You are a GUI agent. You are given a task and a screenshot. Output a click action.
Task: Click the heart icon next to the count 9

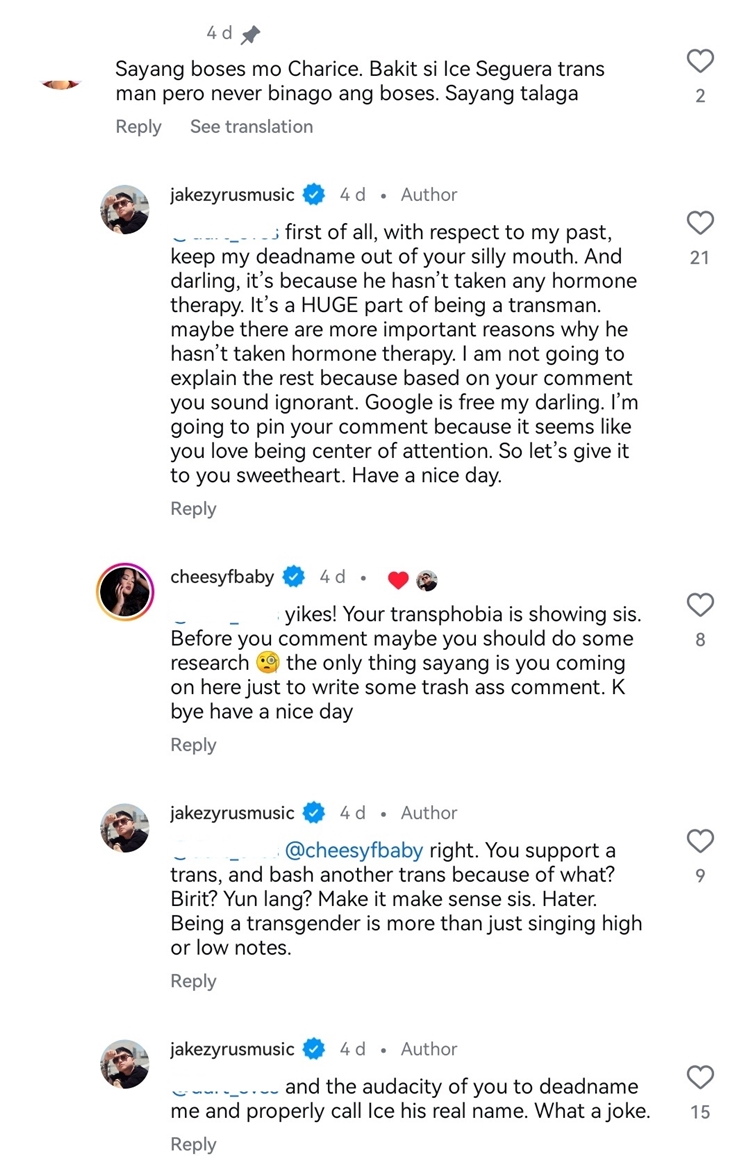tap(700, 841)
